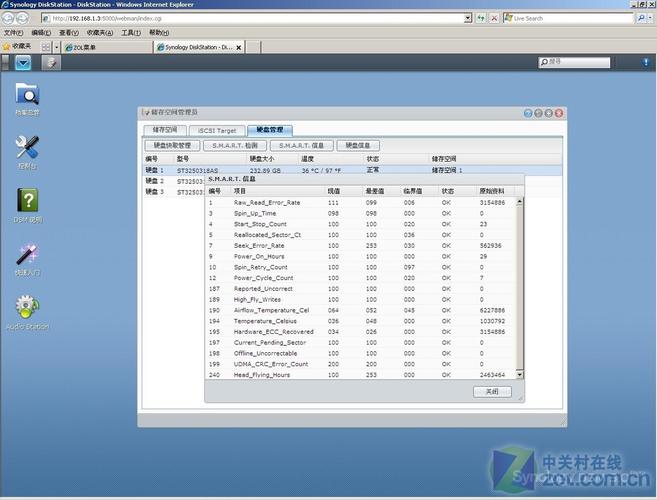Click the 硬盘快取管理 button
Screen dimensions: 657x500
pyautogui.click(x=172, y=145)
